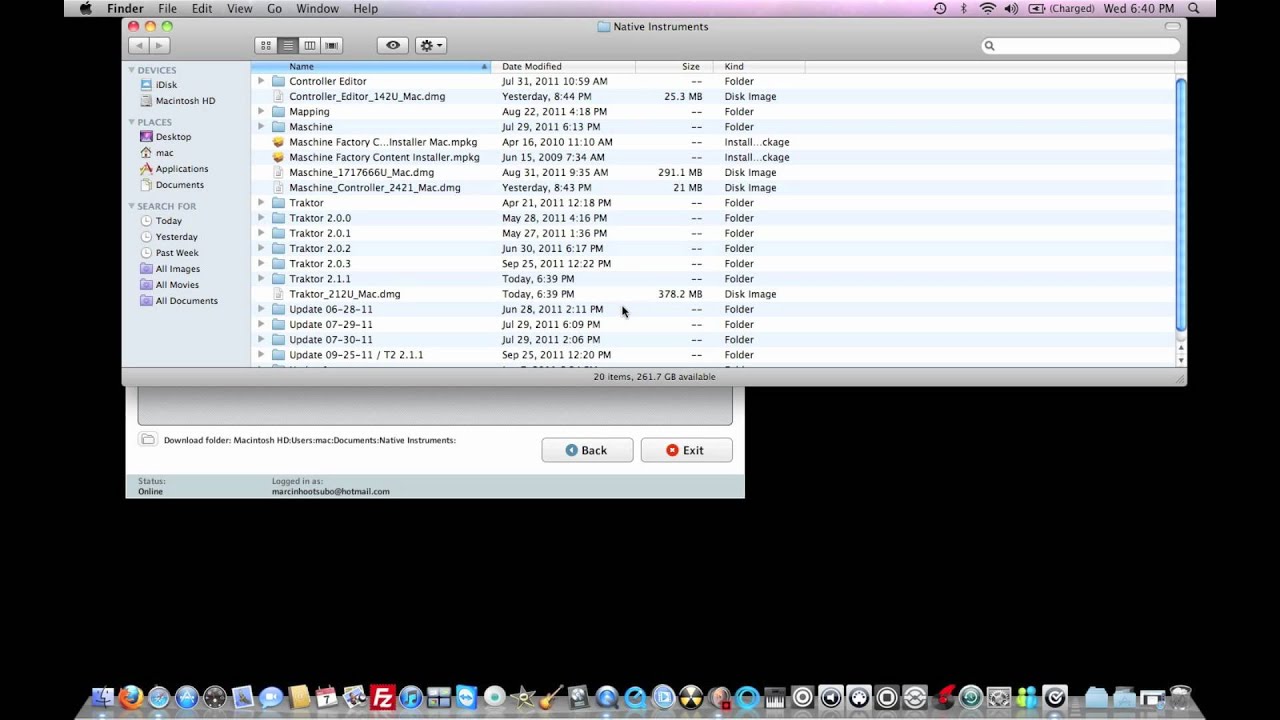Open iTunes from the Dock

pos(410,697)
